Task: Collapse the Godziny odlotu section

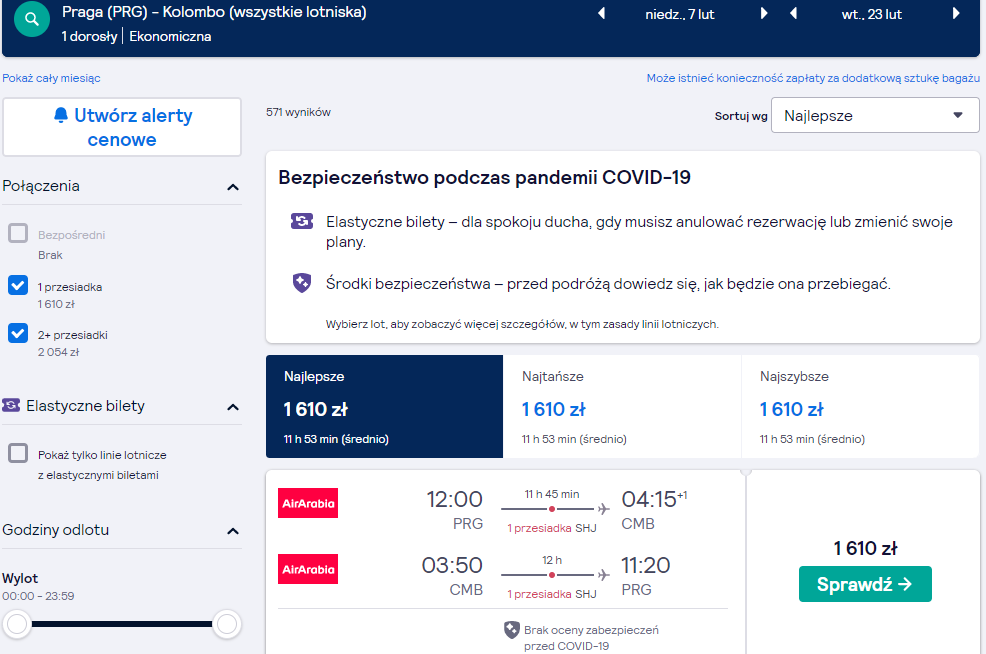Action: pyautogui.click(x=233, y=531)
